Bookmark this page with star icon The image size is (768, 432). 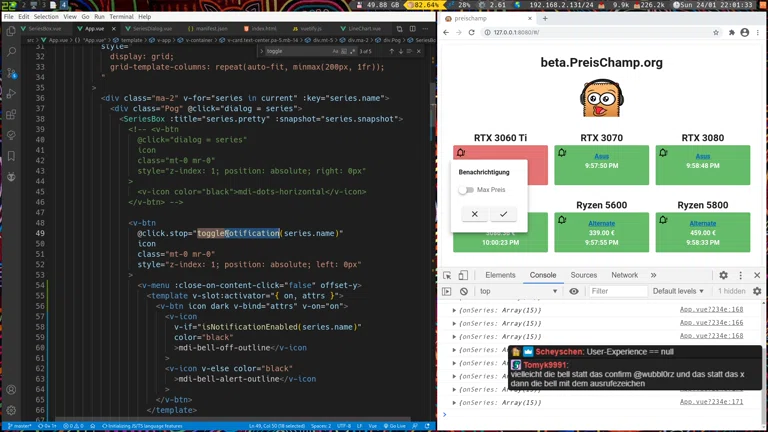716,32
